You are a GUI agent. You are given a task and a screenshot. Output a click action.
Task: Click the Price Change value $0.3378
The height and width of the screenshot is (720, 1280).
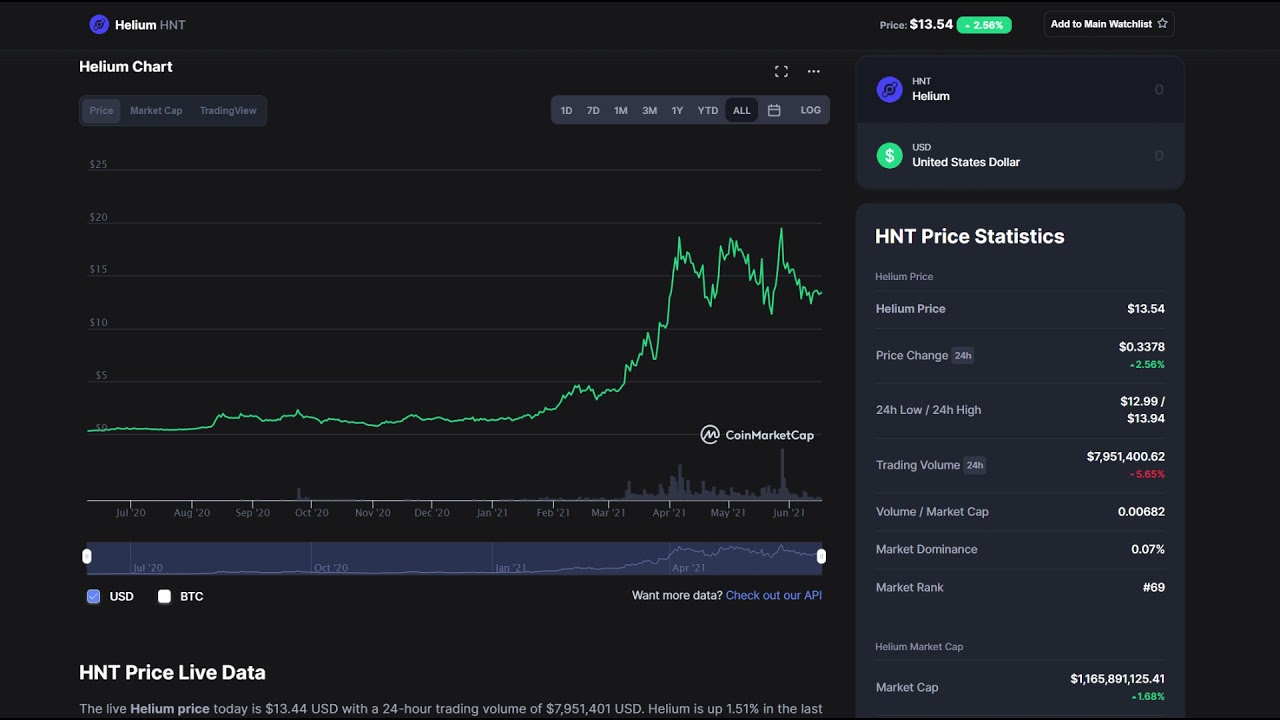[1142, 347]
